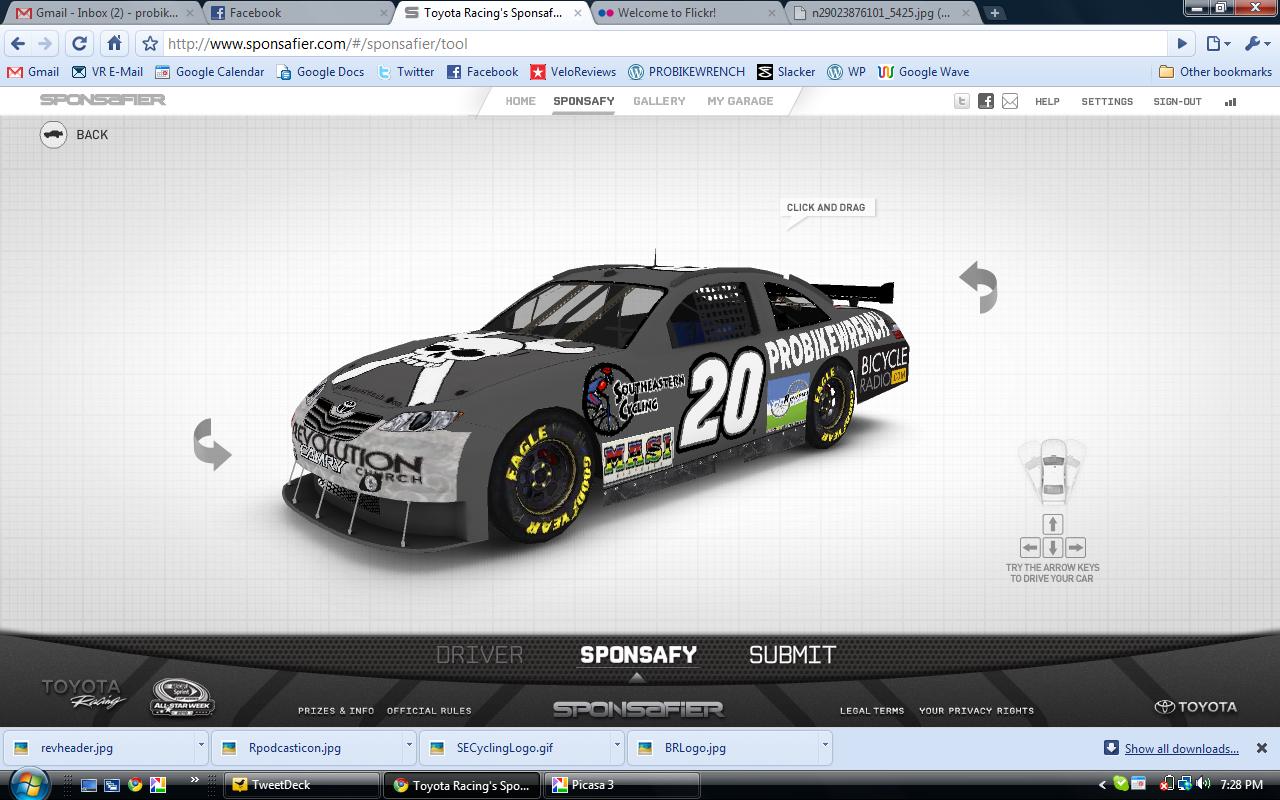Open the Gallery tab
The width and height of the screenshot is (1280, 800).
tap(659, 101)
